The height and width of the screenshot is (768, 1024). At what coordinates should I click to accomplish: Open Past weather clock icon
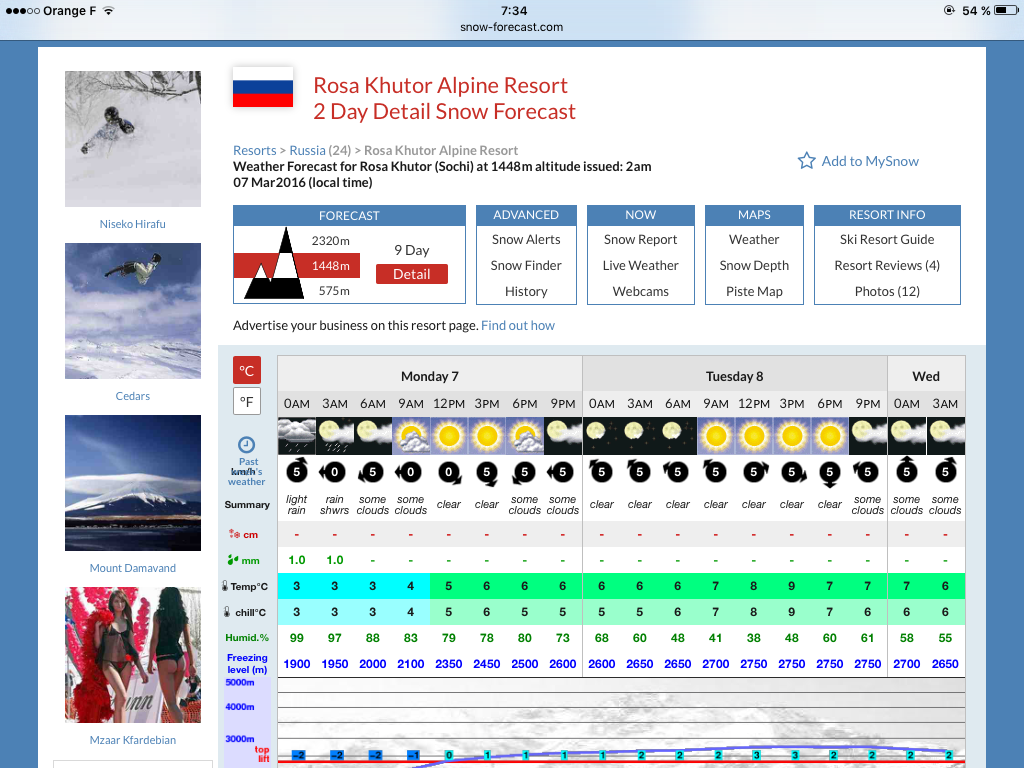[246, 445]
